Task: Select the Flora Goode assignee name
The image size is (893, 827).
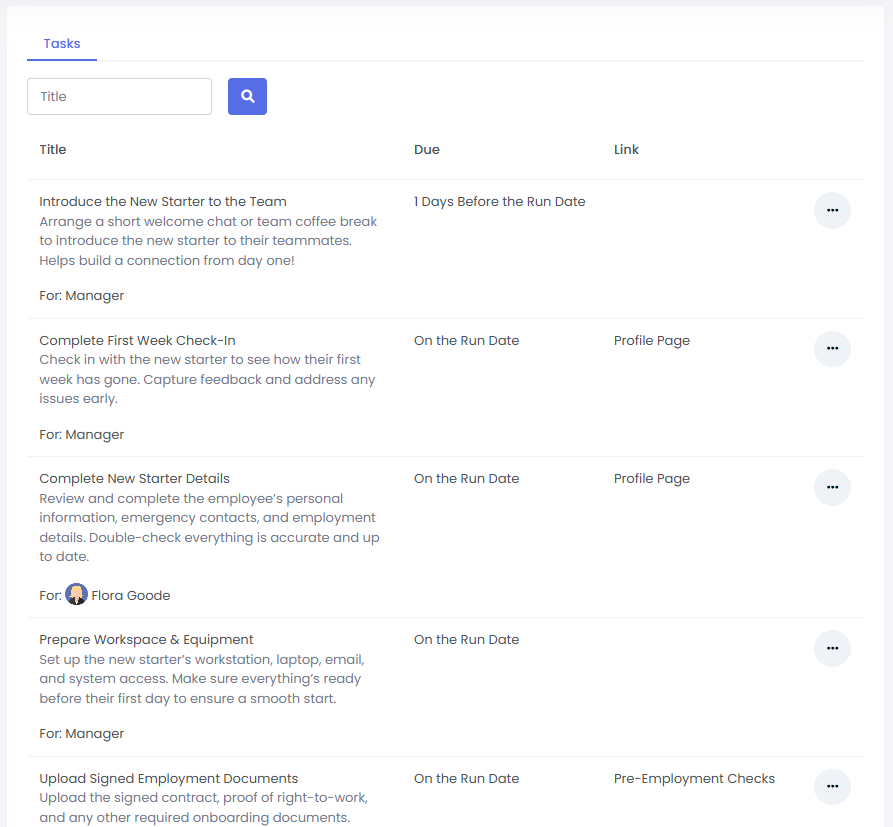Action: point(131,594)
